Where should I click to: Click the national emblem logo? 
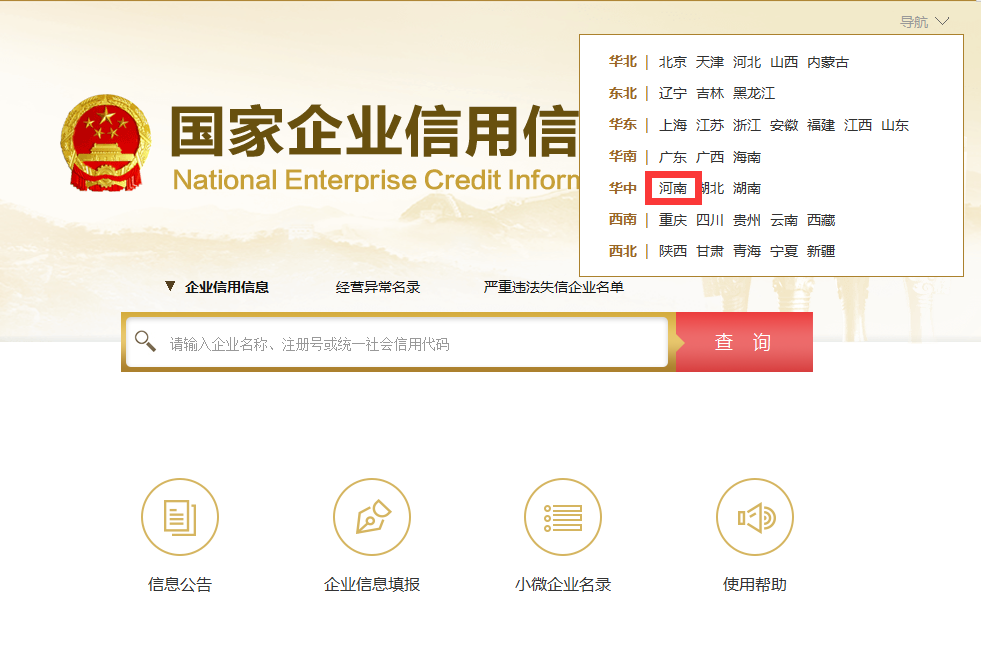tap(106, 143)
